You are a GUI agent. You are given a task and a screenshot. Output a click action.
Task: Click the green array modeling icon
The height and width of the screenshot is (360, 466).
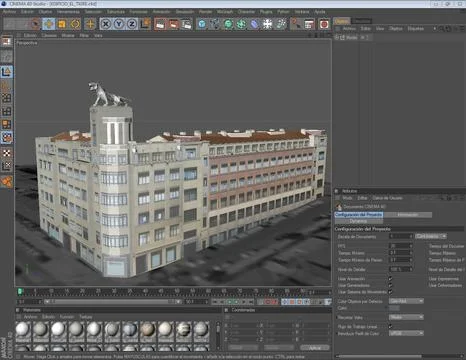click(241, 24)
